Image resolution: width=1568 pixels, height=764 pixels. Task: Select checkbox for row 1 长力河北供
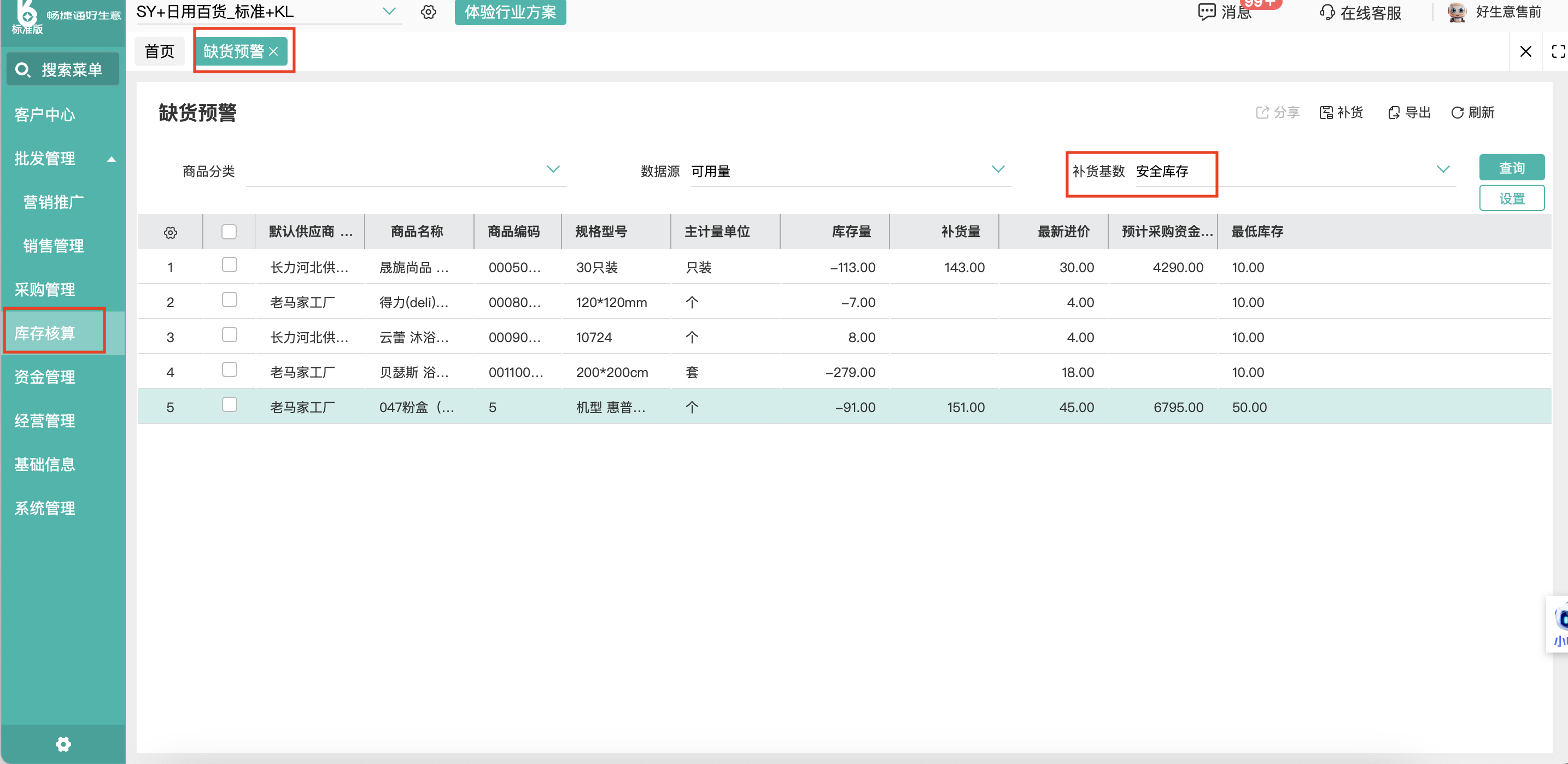(x=229, y=265)
